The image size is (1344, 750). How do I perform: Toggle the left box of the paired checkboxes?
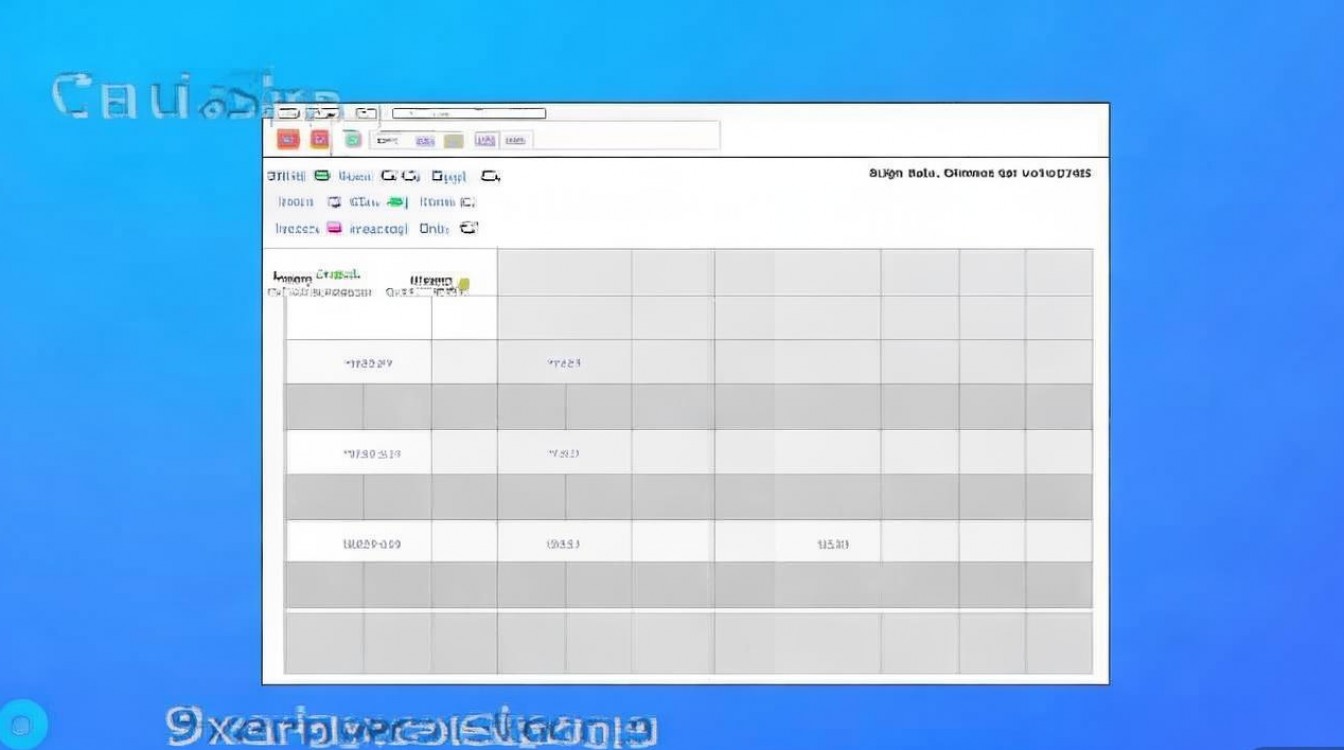pos(389,176)
